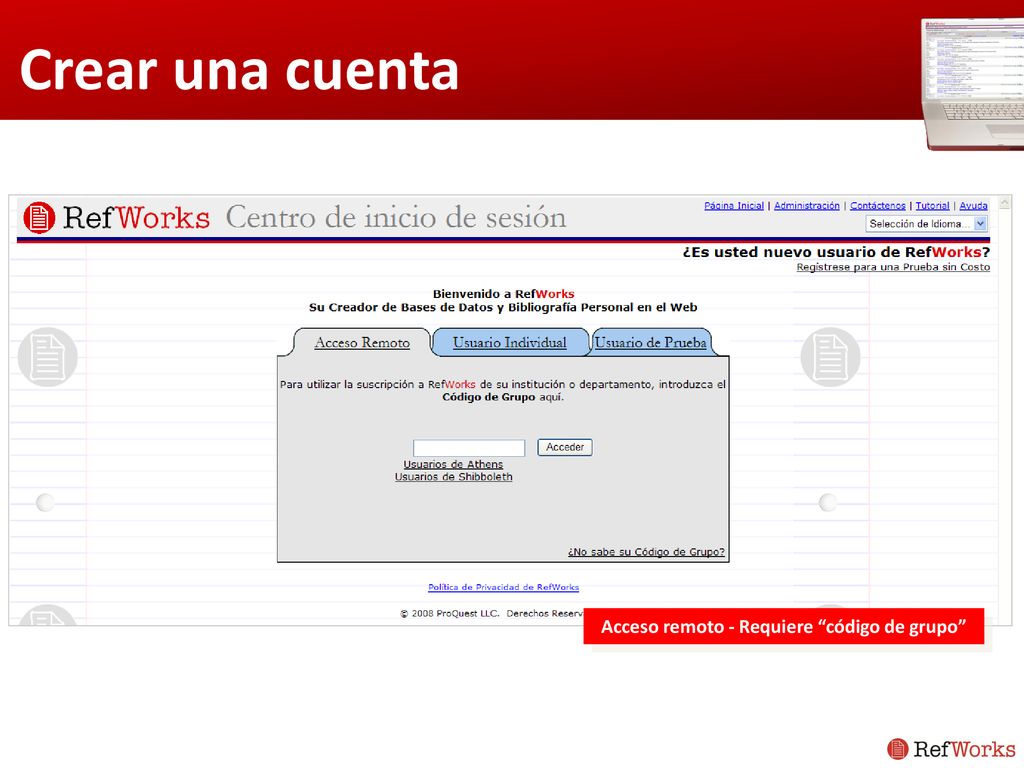The image size is (1024, 768).
Task: Click the 2008 ProQuest LLC copyright text
Action: click(x=491, y=613)
